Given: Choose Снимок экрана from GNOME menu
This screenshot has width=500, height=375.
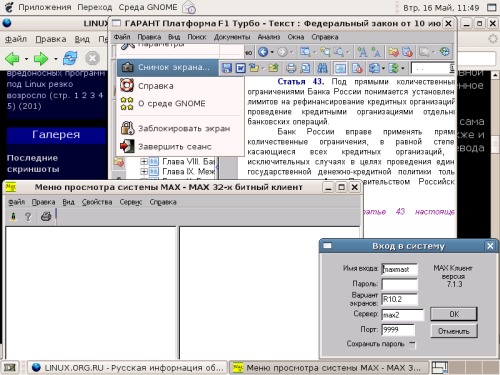Looking at the screenshot, I should [168, 67].
